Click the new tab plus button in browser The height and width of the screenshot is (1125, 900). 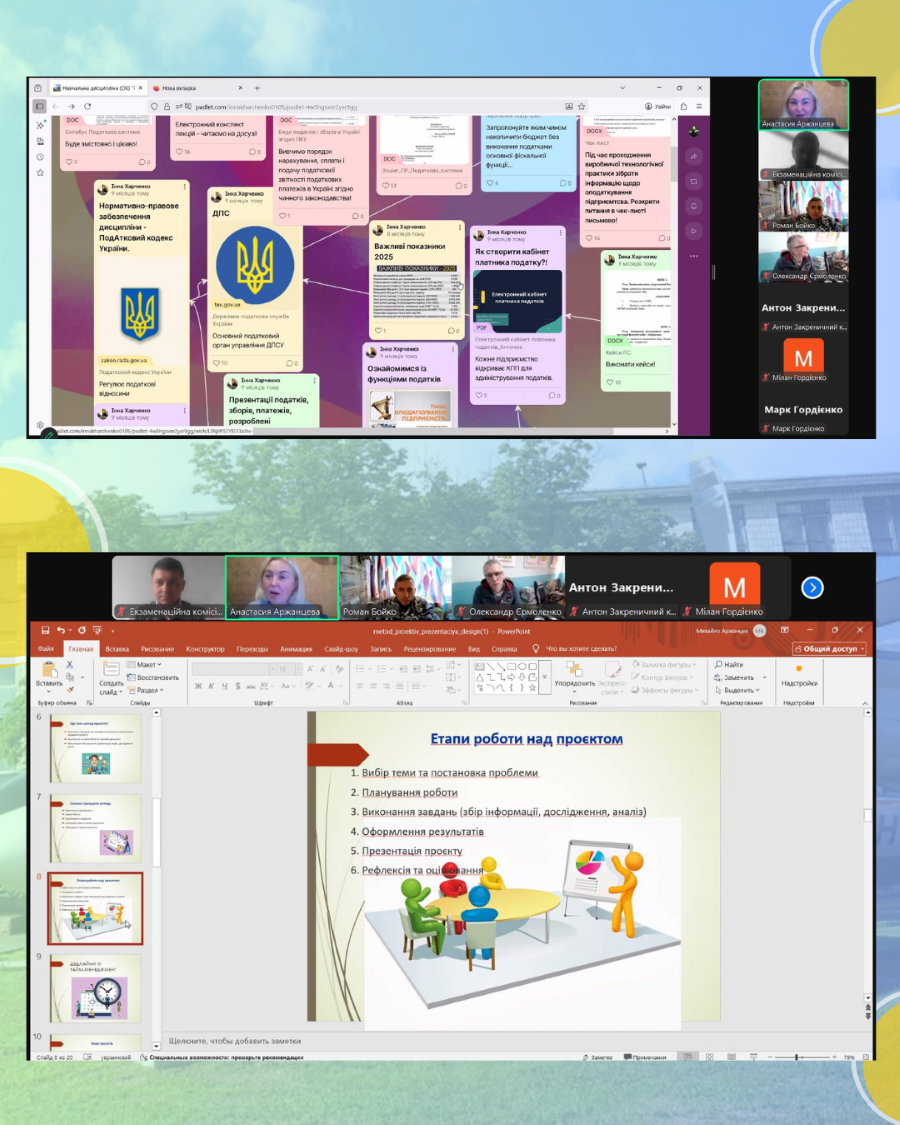(257, 88)
